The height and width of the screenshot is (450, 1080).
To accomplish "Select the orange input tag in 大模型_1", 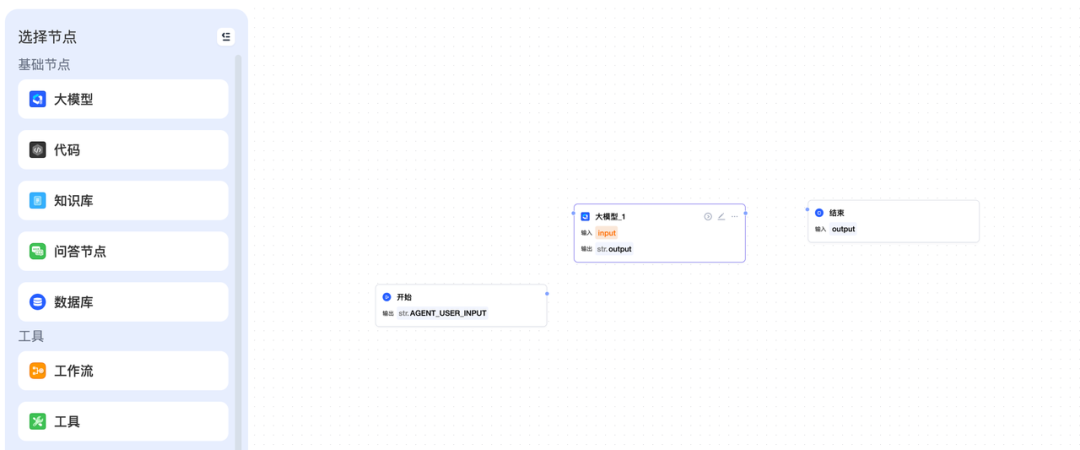I will click(x=607, y=233).
